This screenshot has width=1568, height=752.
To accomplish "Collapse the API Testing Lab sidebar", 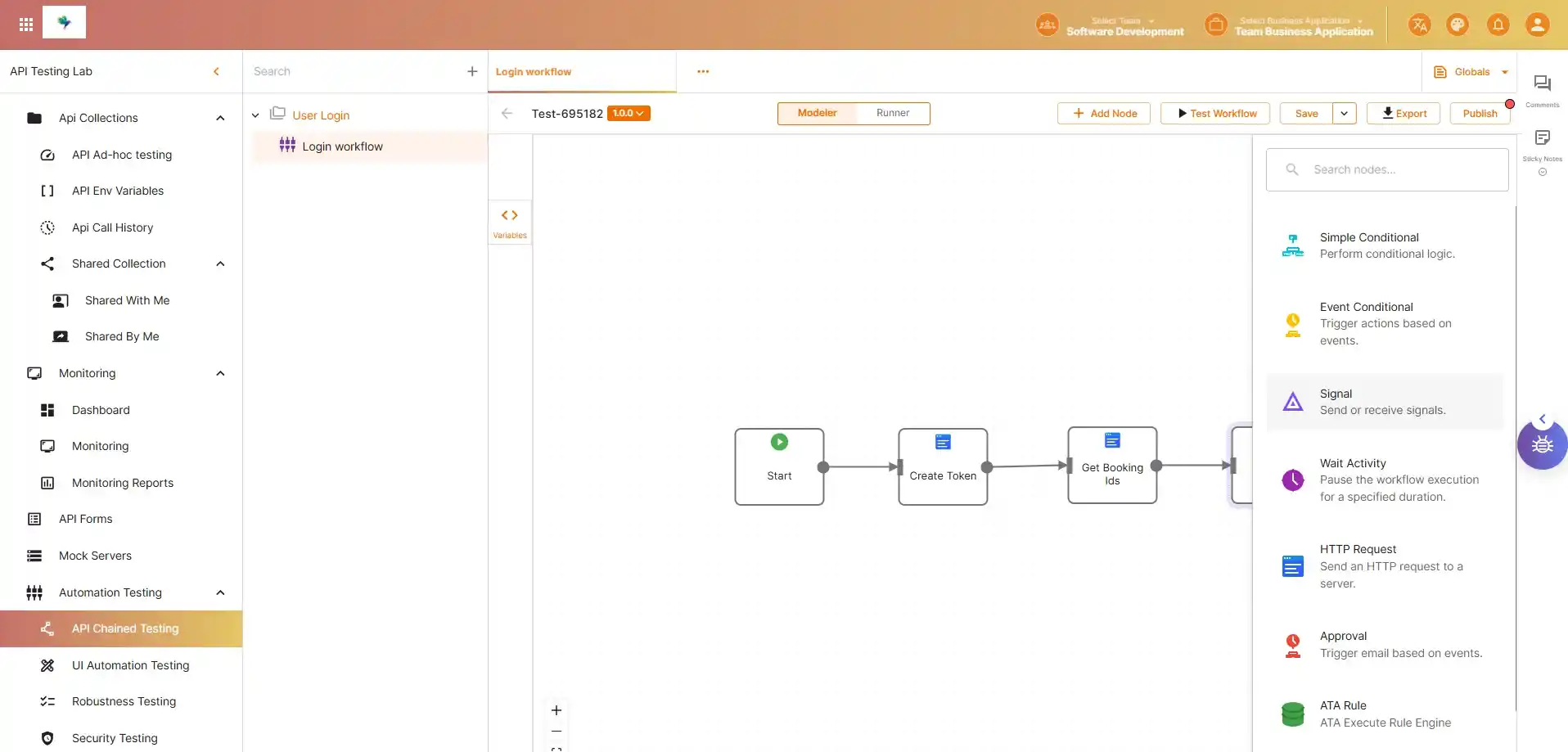I will click(216, 72).
